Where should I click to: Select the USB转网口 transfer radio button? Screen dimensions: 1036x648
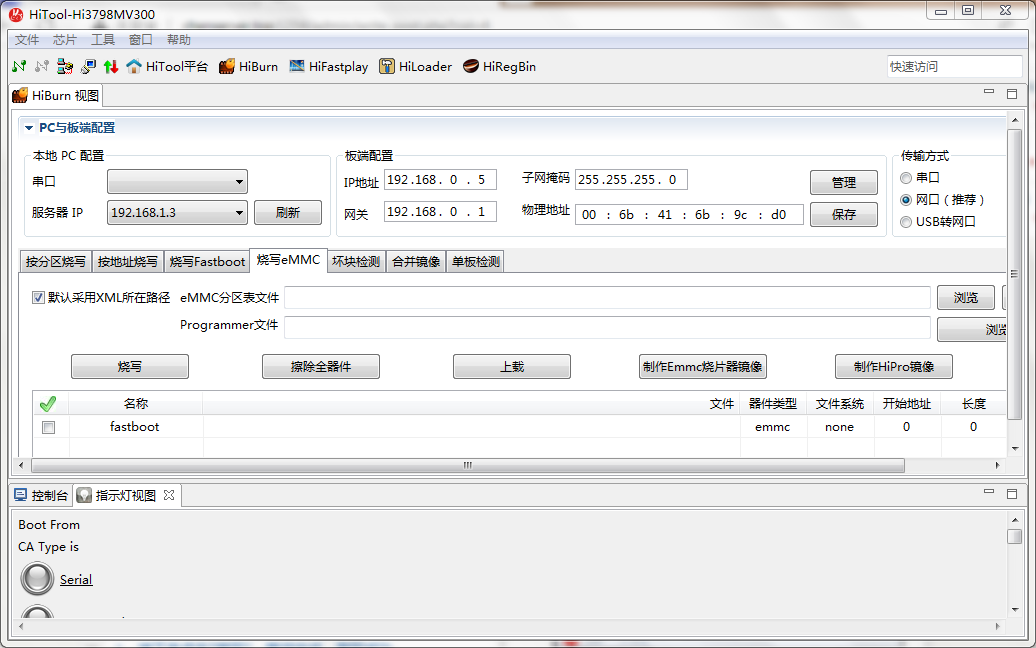coord(906,222)
